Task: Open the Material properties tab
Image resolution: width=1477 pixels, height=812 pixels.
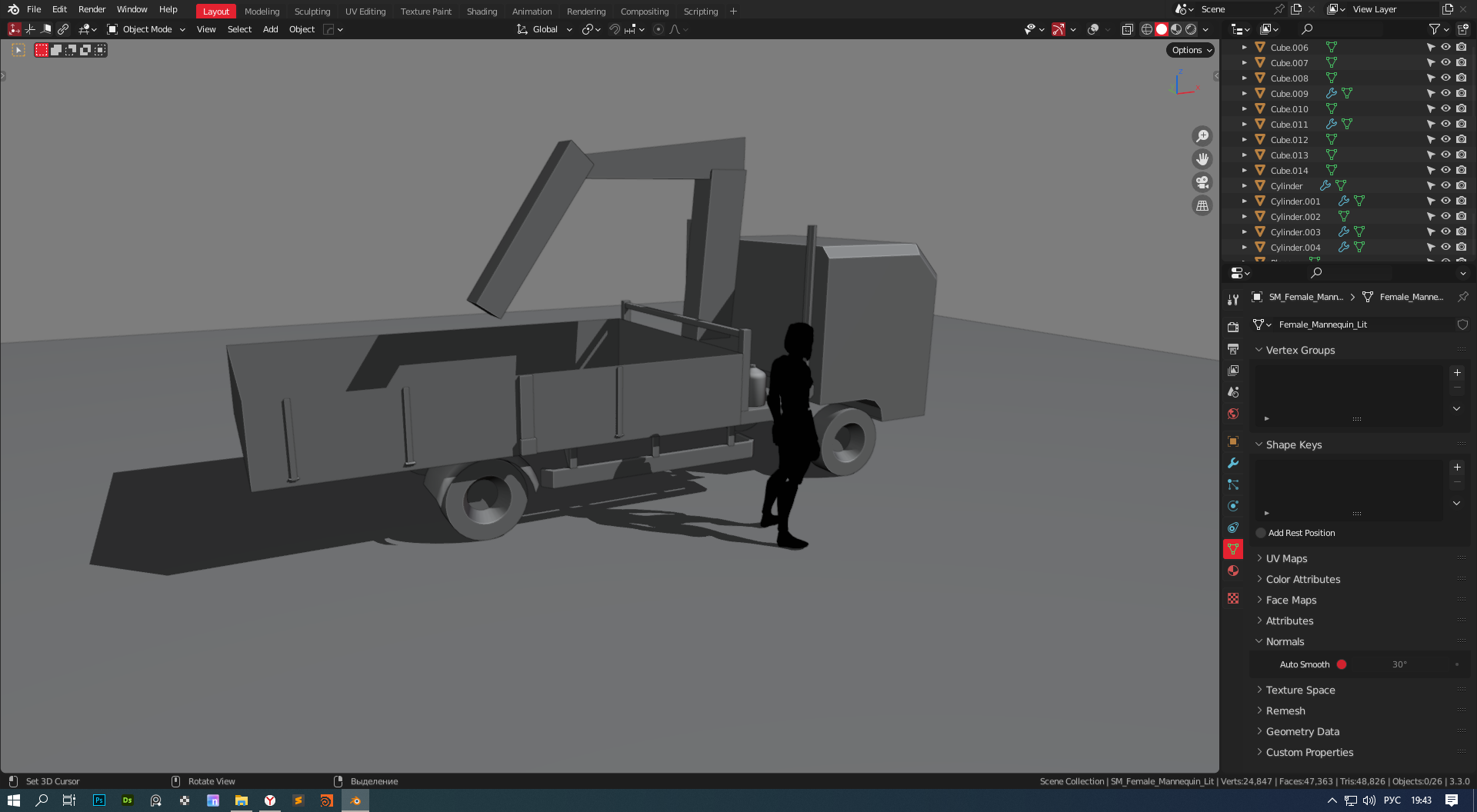Action: click(x=1233, y=571)
